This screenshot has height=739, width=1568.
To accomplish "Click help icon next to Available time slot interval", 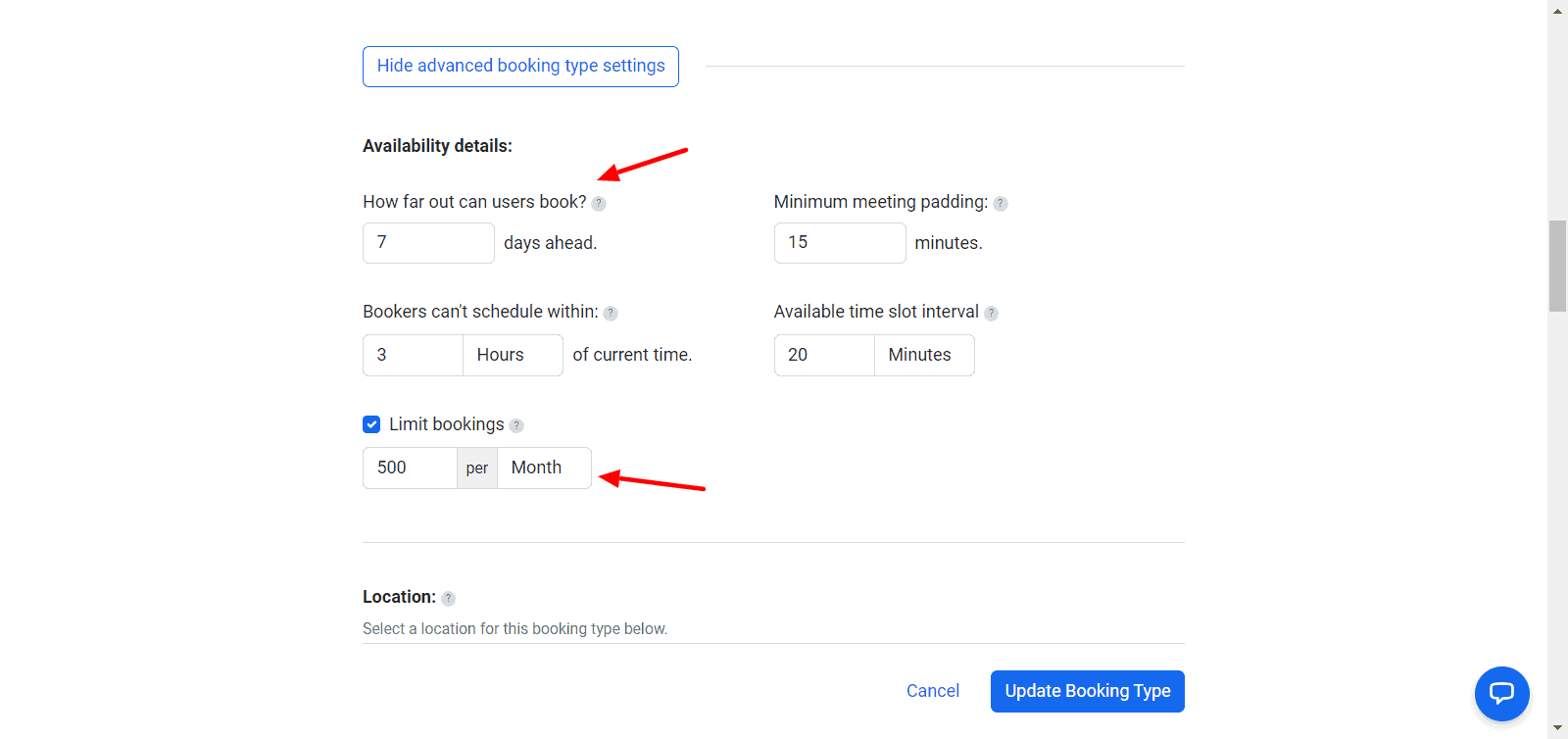I will pyautogui.click(x=991, y=314).
